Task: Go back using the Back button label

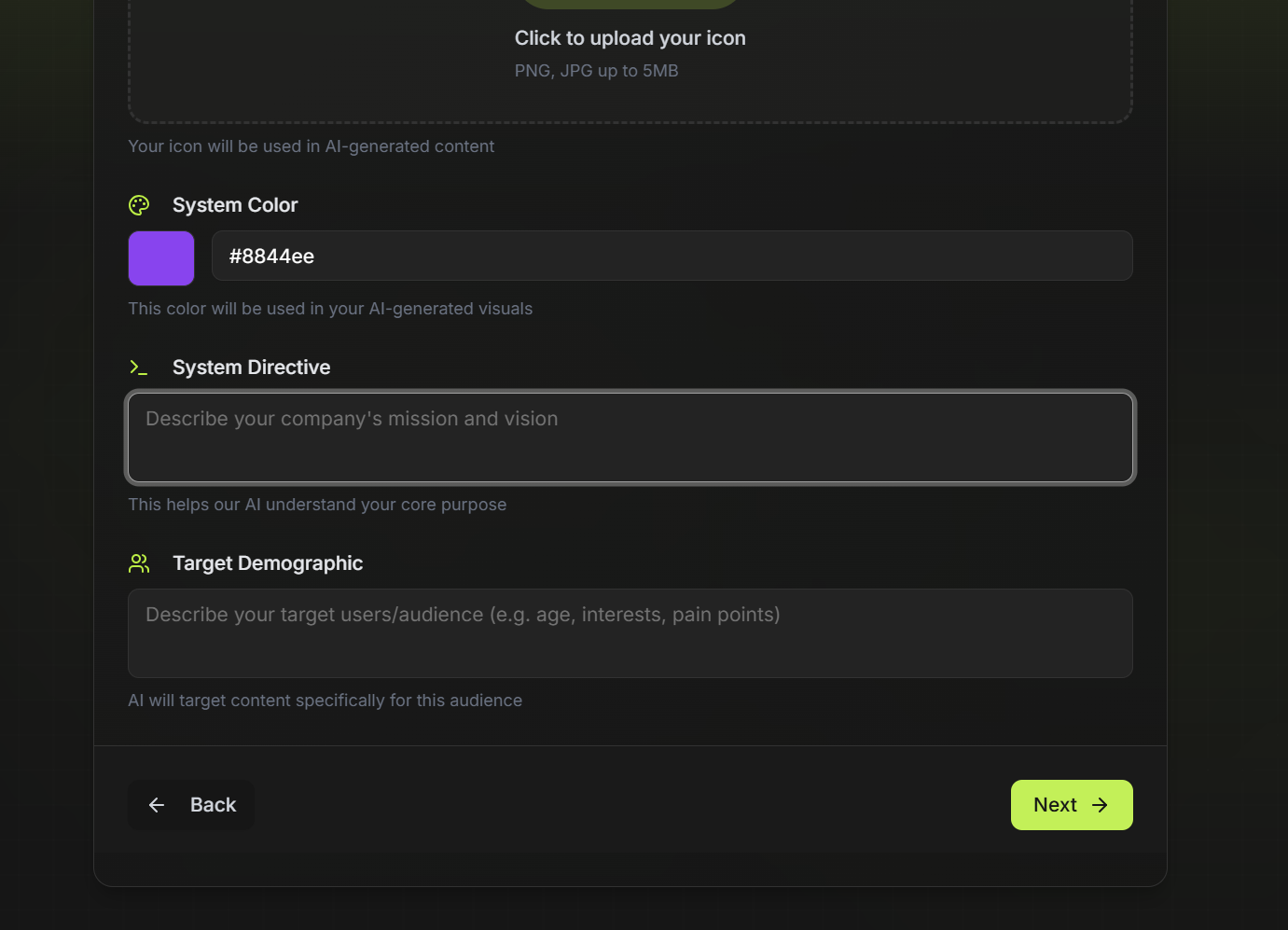Action: pyautogui.click(x=213, y=805)
